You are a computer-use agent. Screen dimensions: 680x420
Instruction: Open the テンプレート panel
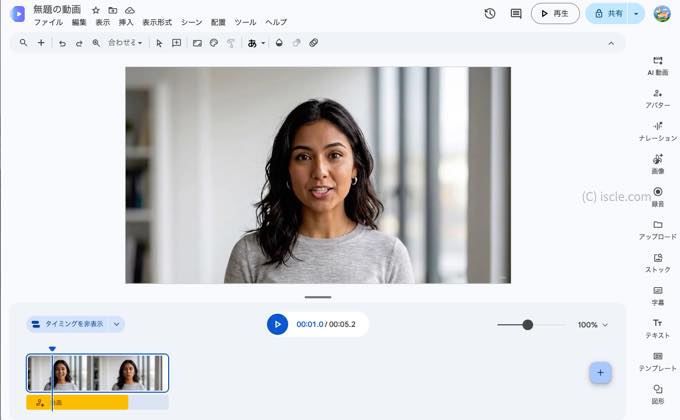[x=657, y=362]
